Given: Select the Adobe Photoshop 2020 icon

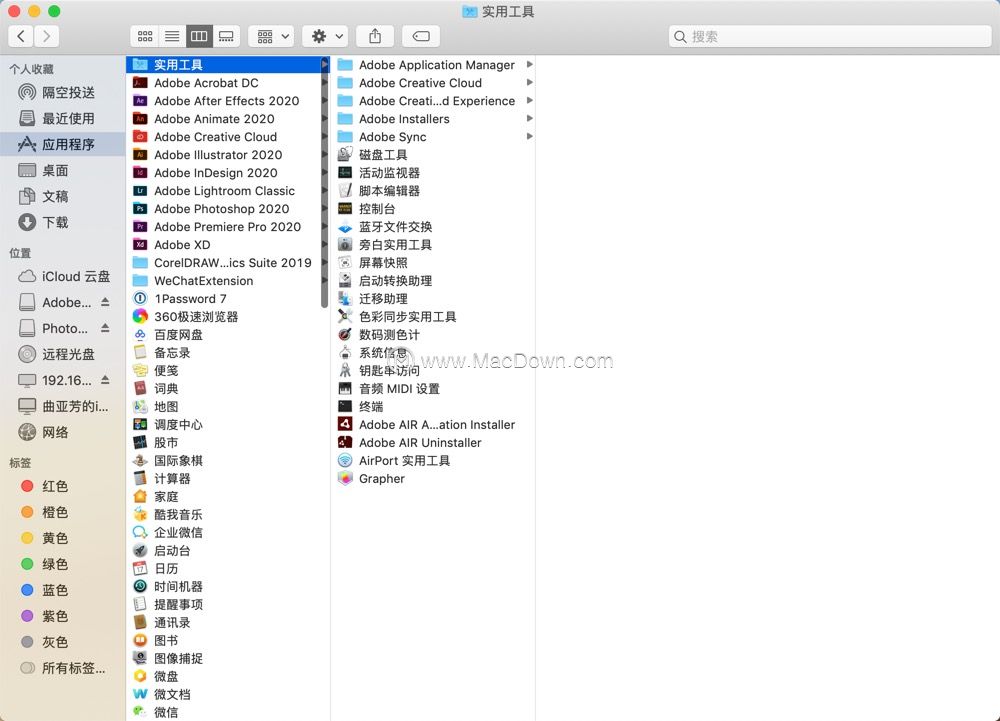Looking at the screenshot, I should pyautogui.click(x=140, y=208).
